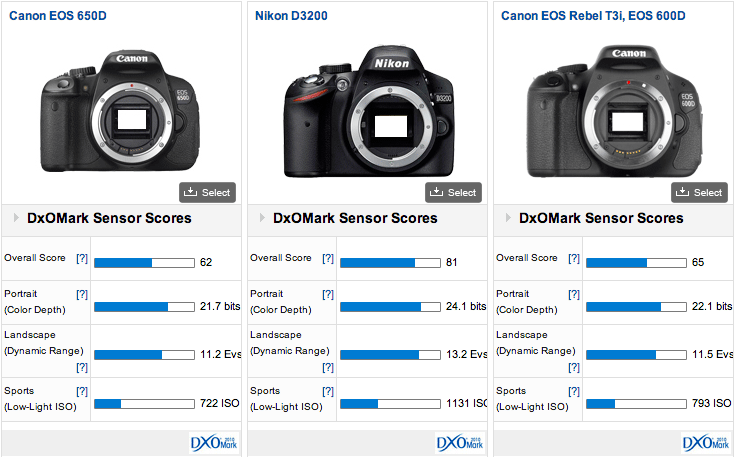The width and height of the screenshot is (736, 457).
Task: Collapse DxOMark Sensor Scores for Canon EOS 600D
Action: [x=508, y=218]
